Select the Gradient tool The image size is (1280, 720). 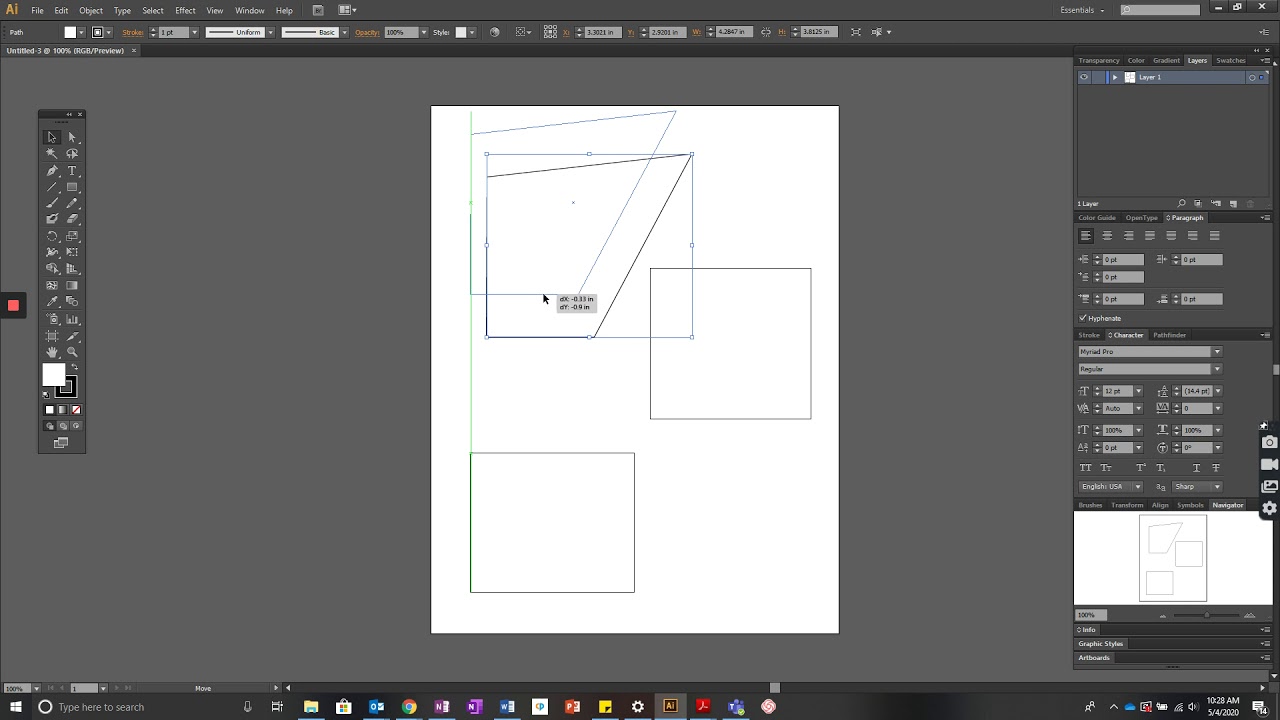click(72, 285)
